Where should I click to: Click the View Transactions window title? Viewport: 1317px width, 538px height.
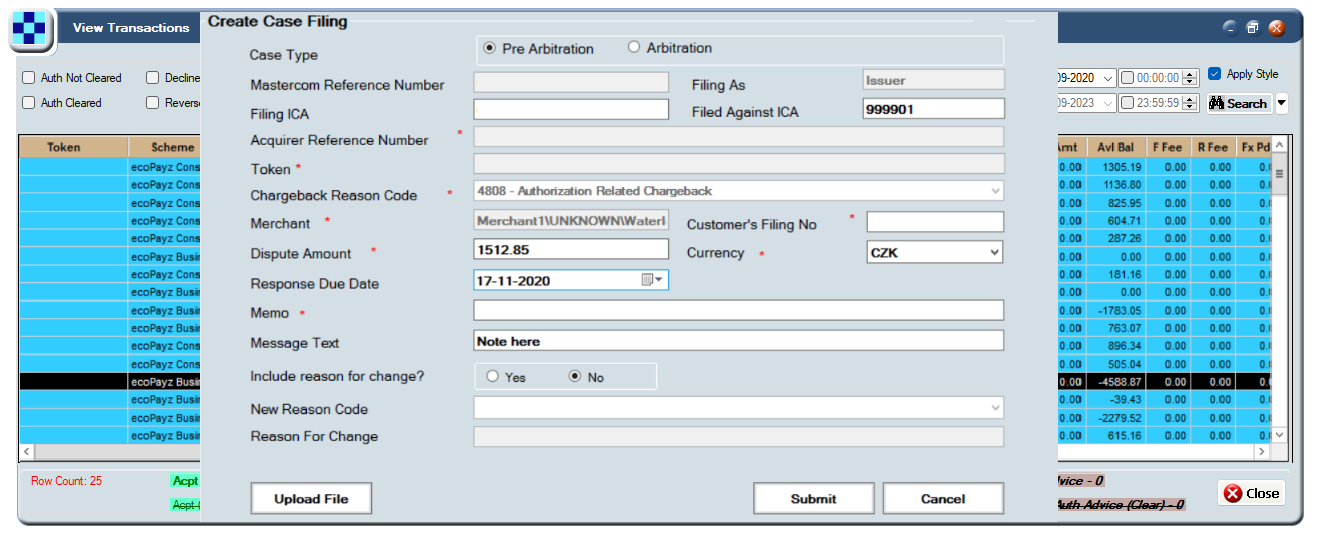point(131,28)
